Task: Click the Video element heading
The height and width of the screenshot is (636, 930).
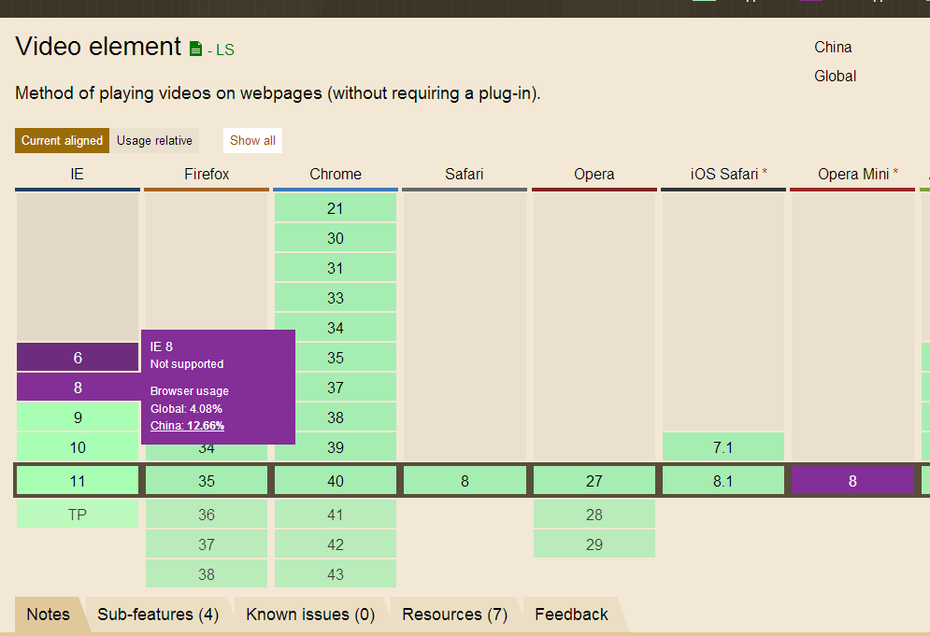Action: [x=98, y=46]
